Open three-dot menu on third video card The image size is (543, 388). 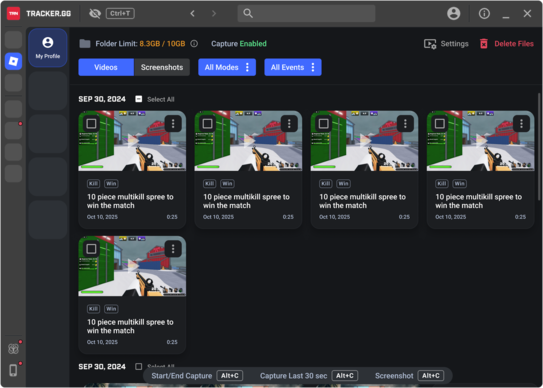(405, 124)
